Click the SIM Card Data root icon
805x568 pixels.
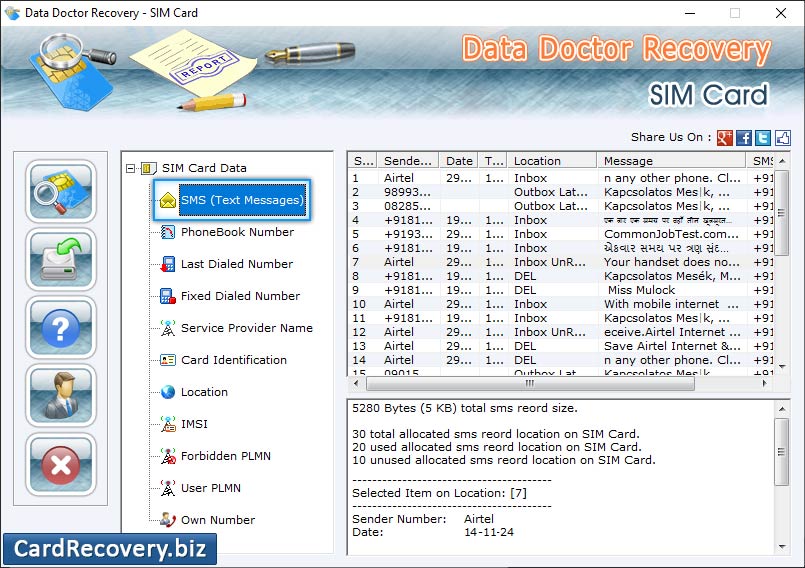click(x=149, y=168)
